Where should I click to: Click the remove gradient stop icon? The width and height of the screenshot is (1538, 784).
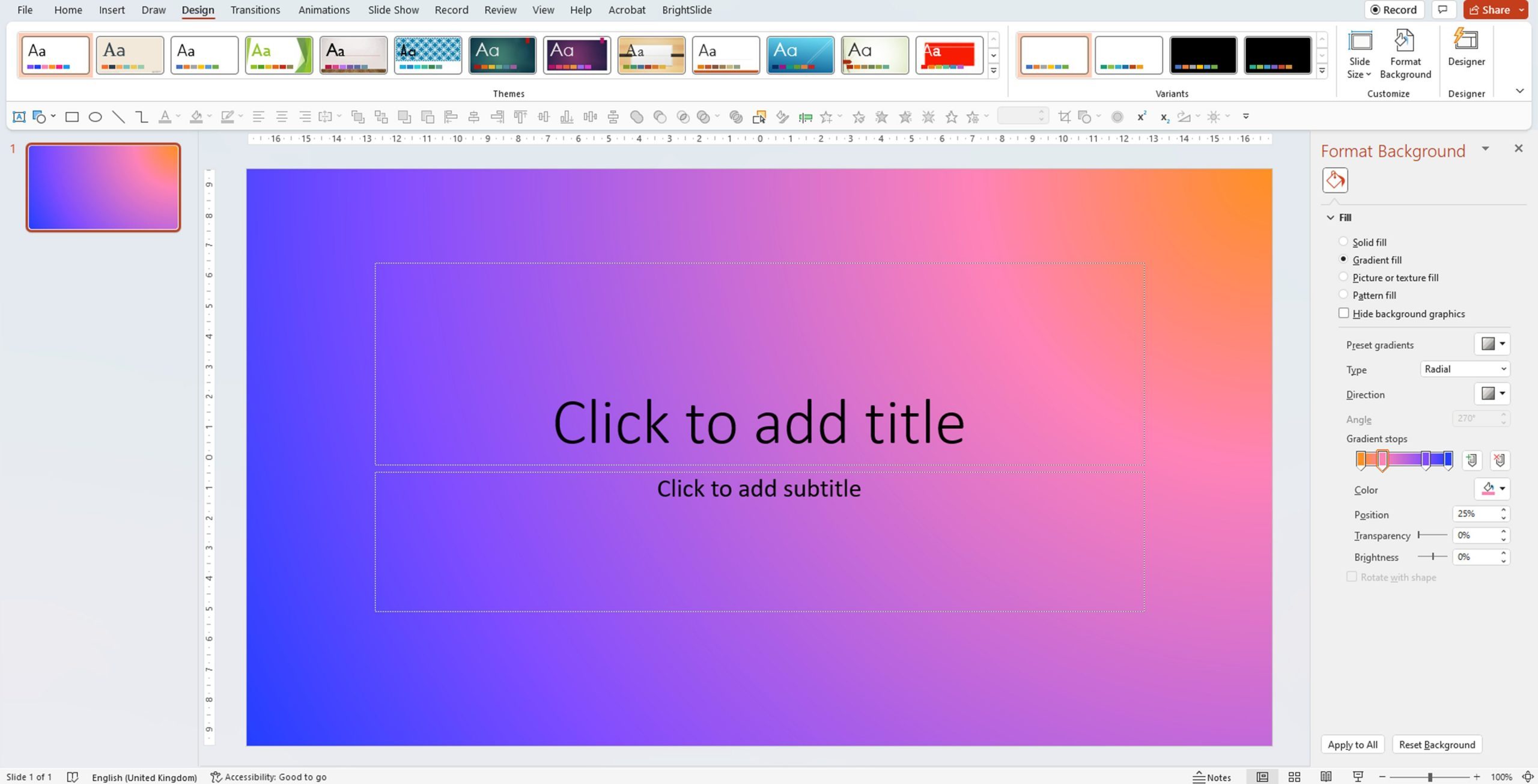(1499, 459)
